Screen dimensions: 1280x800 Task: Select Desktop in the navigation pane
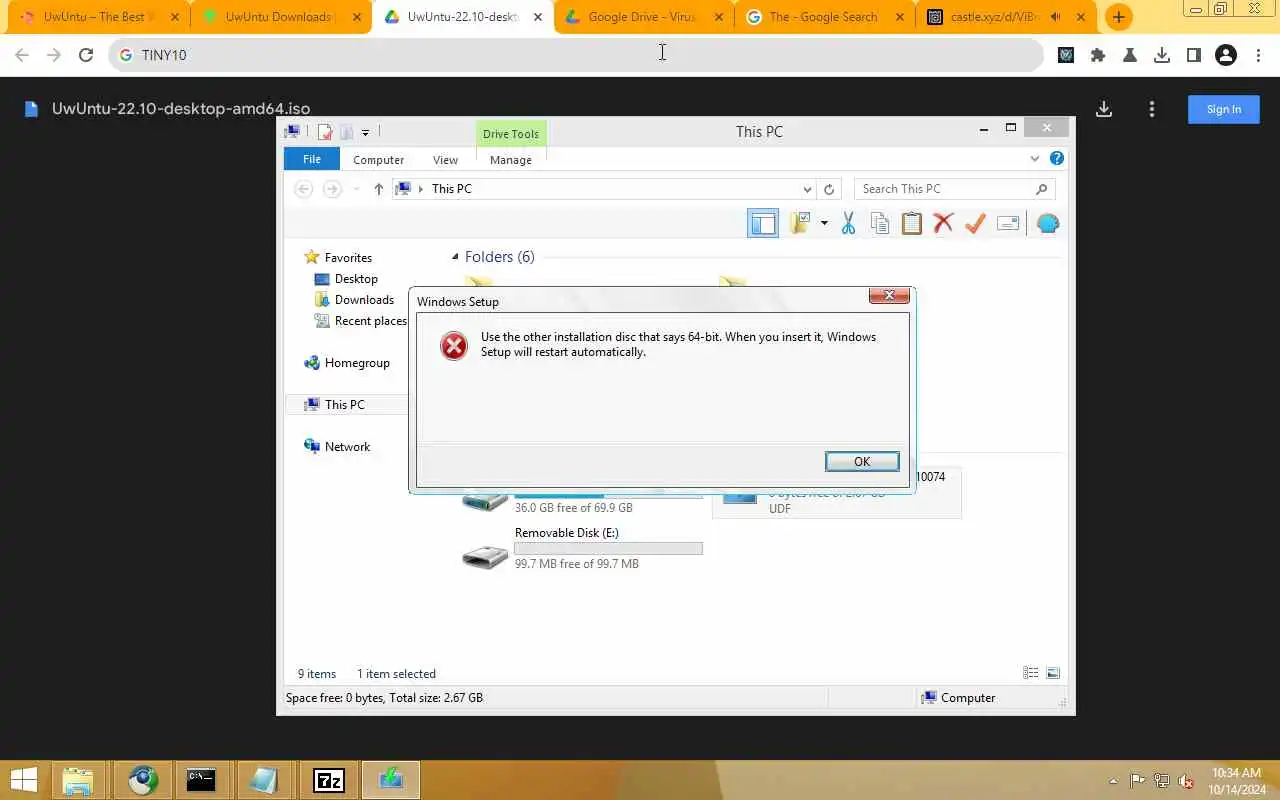point(356,279)
